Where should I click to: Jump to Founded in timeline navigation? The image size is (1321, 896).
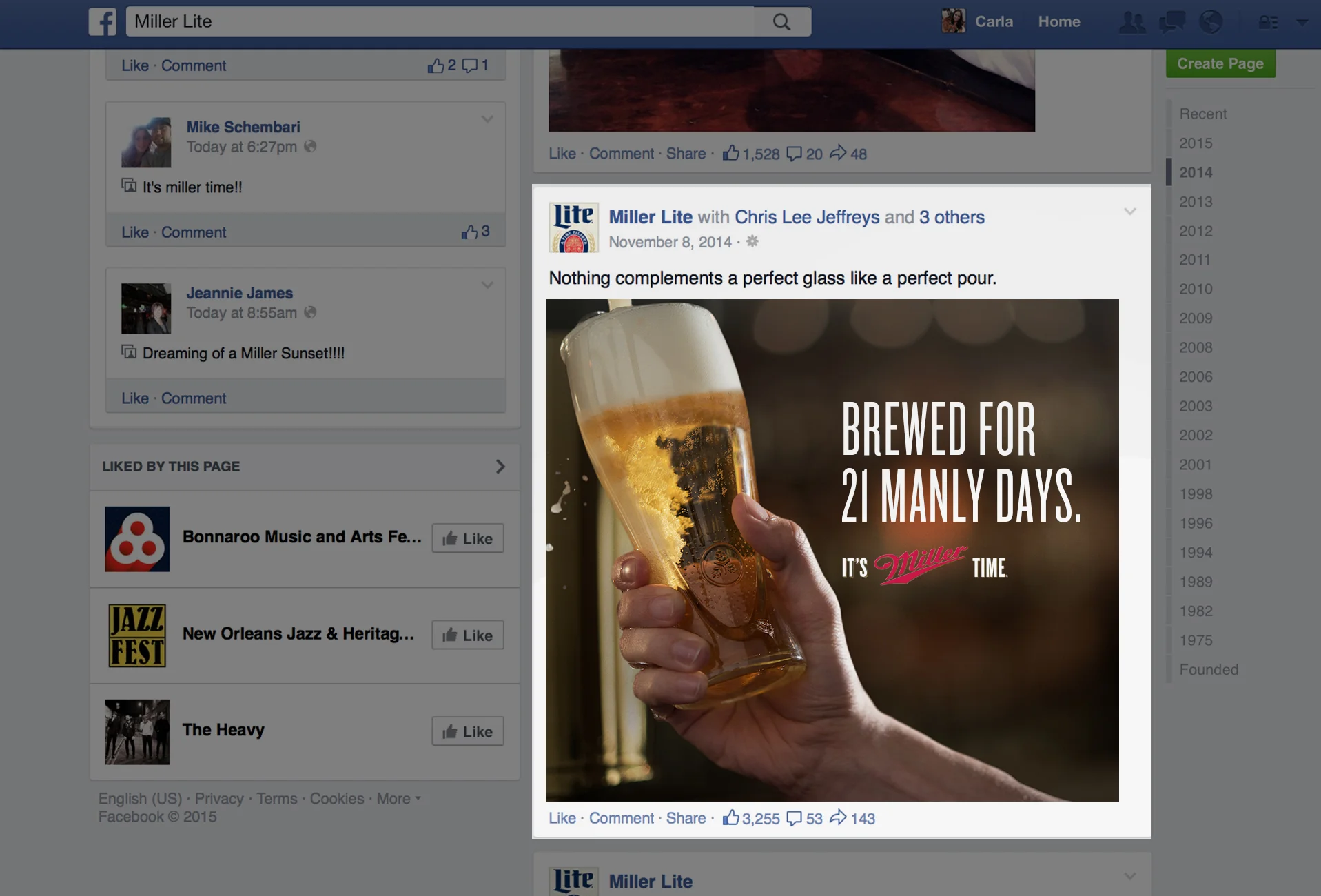[x=1209, y=670]
